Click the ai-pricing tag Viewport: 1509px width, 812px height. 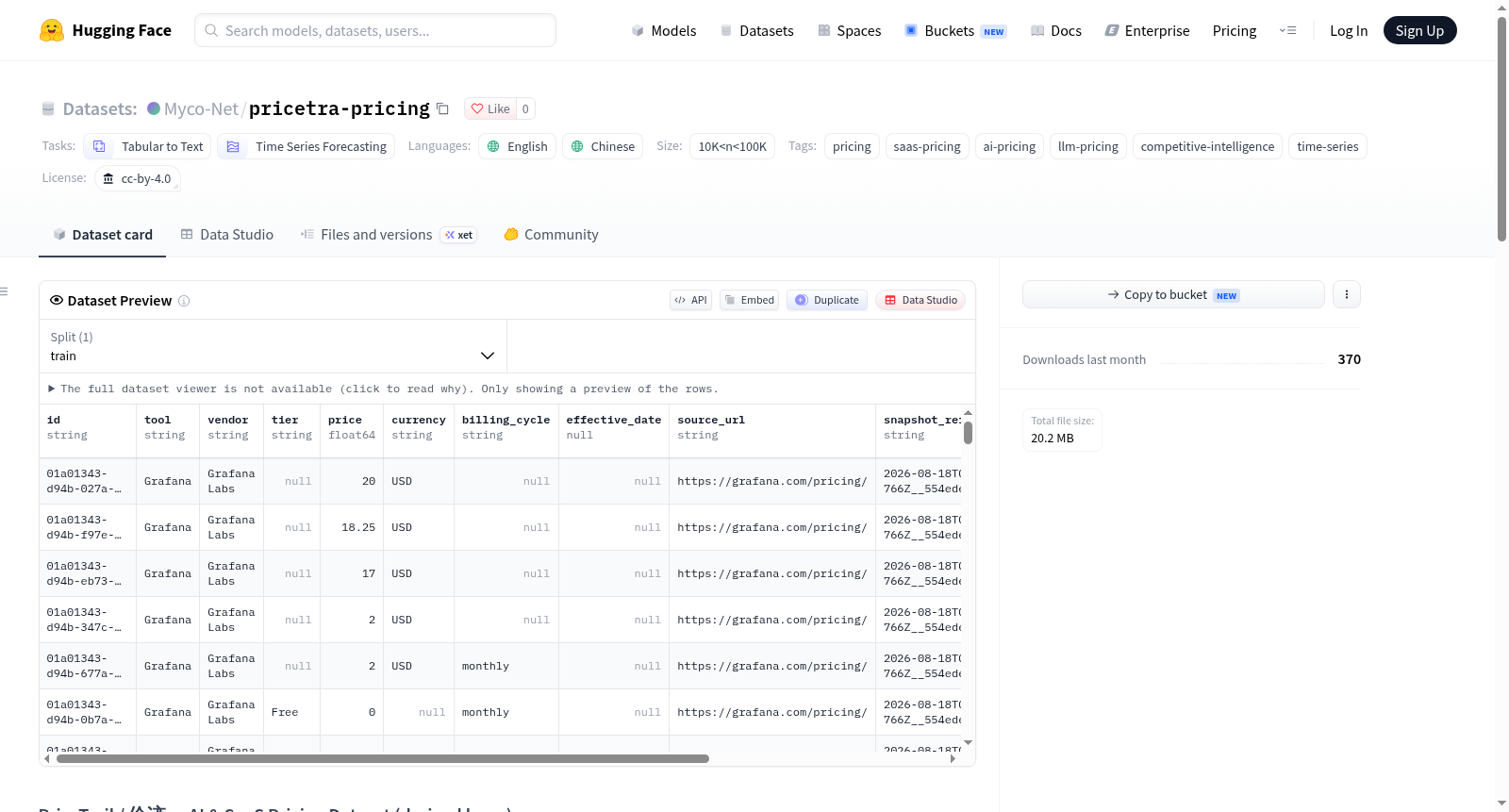pyautogui.click(x=1009, y=146)
